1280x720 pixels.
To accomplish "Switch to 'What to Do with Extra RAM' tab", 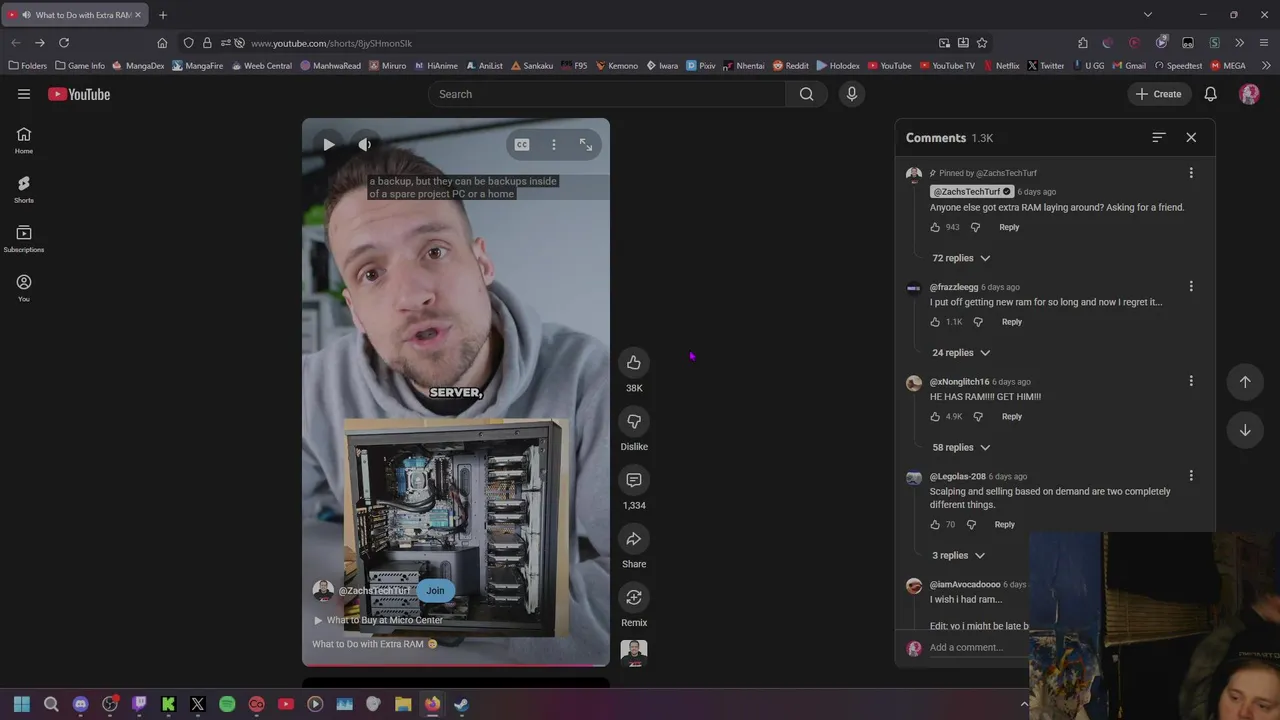I will click(x=74, y=15).
